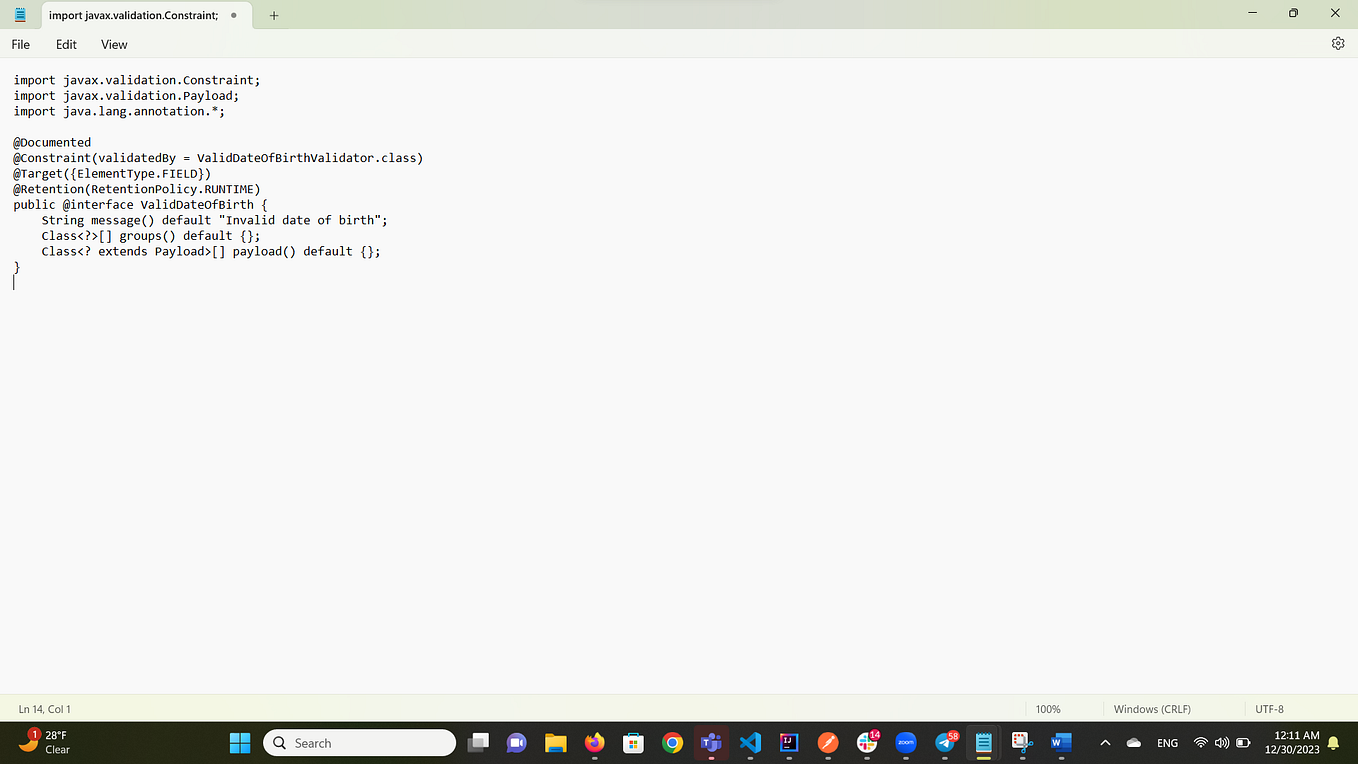The width and height of the screenshot is (1358, 764).
Task: Open Microsoft Teams from the taskbar
Action: [x=711, y=743]
